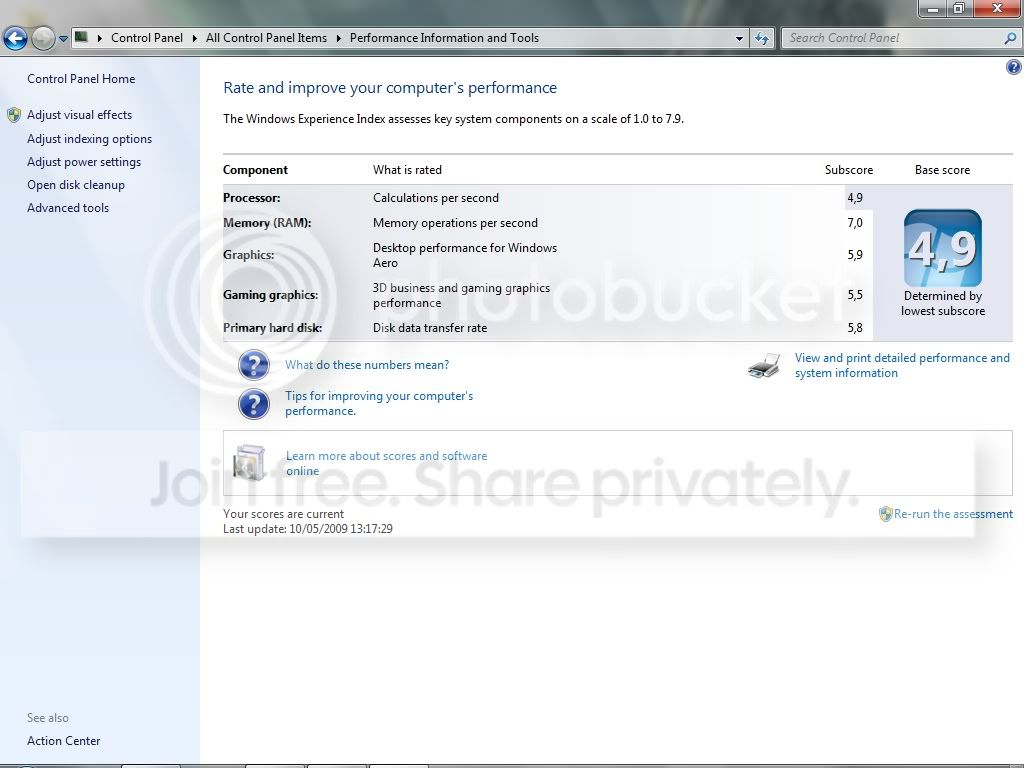The image size is (1024, 768).
Task: Go to Advanced tools
Action: point(68,208)
